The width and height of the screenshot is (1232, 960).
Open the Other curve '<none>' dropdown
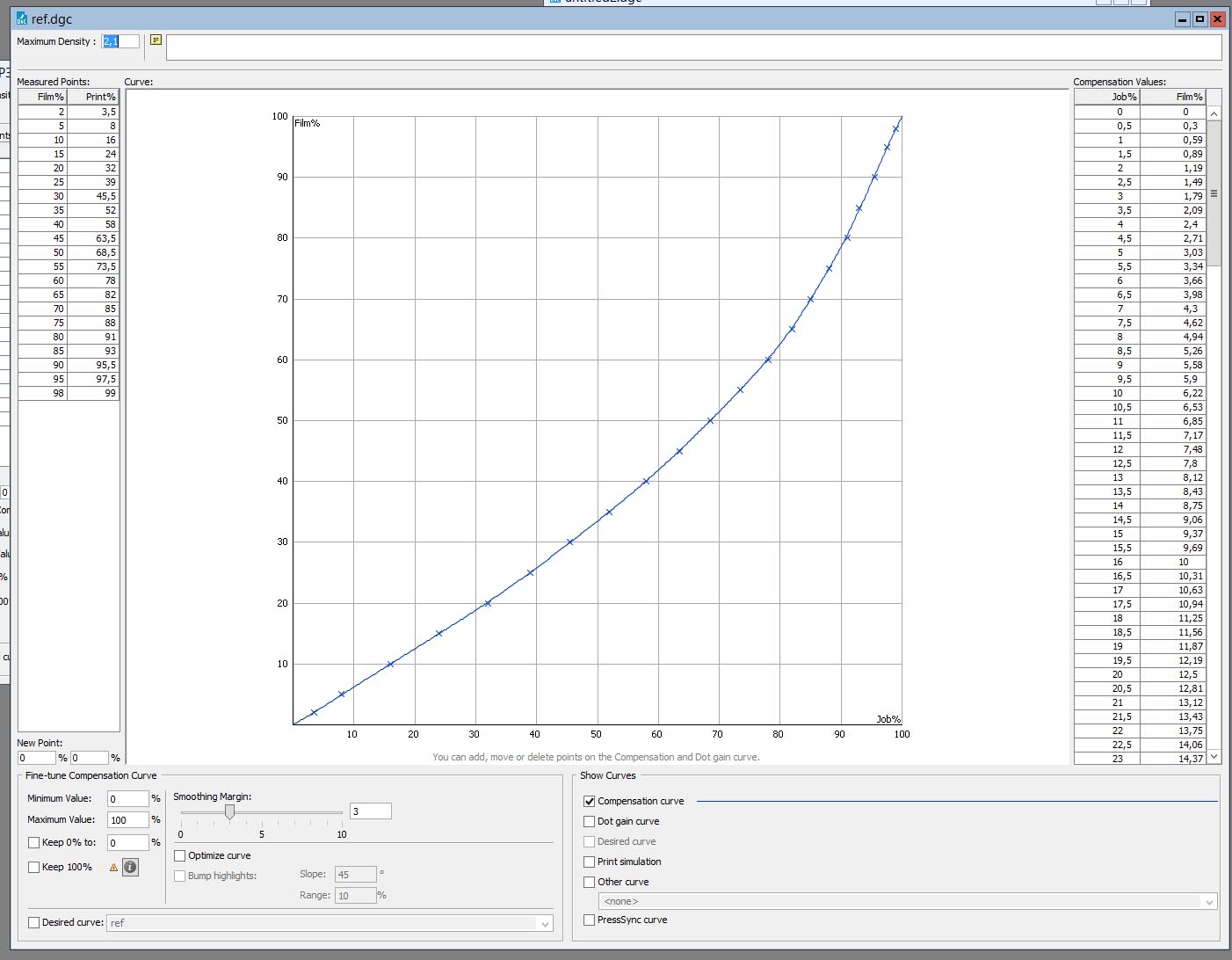point(908,901)
